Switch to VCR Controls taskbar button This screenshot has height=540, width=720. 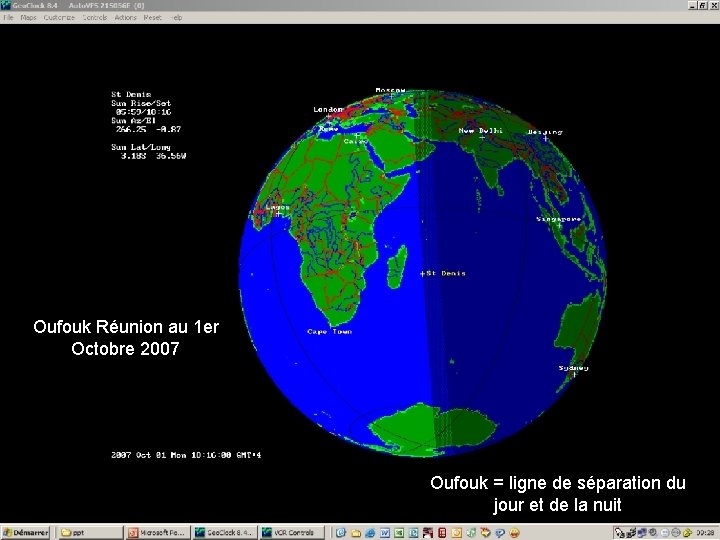coord(290,533)
